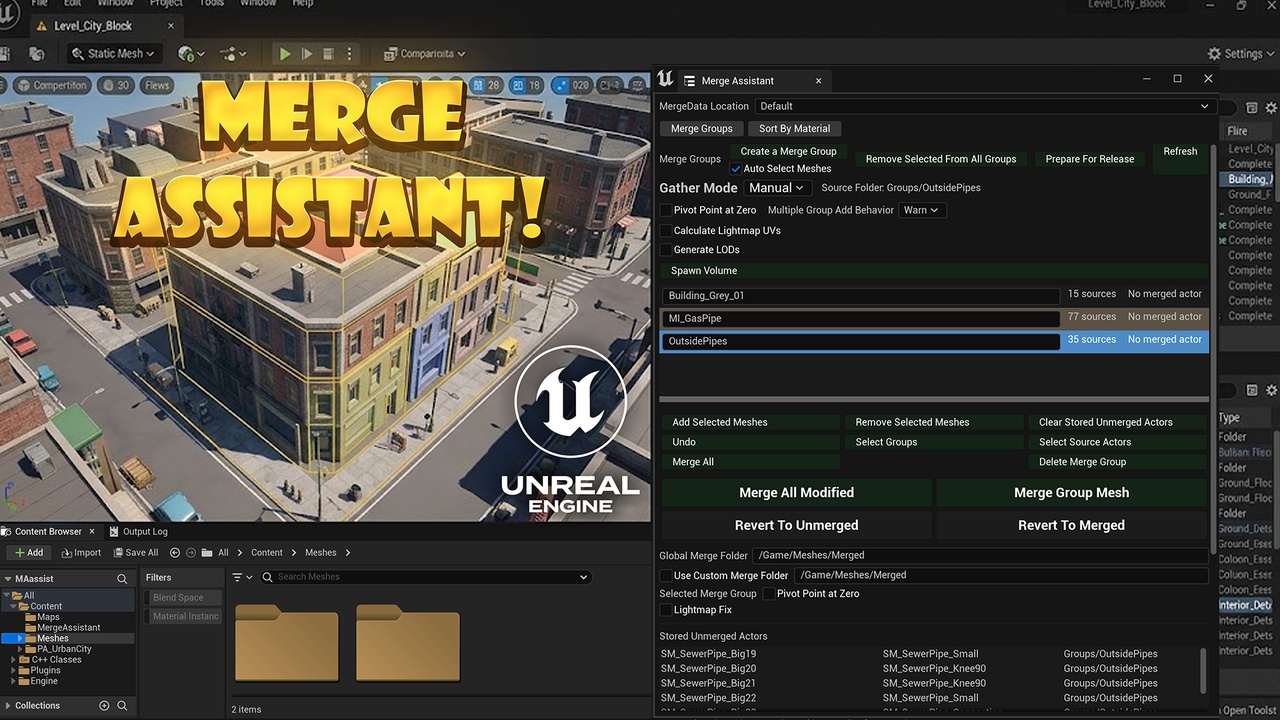Image resolution: width=1280 pixels, height=720 pixels.
Task: Go back with Content Browser history arrow
Action: 176,552
